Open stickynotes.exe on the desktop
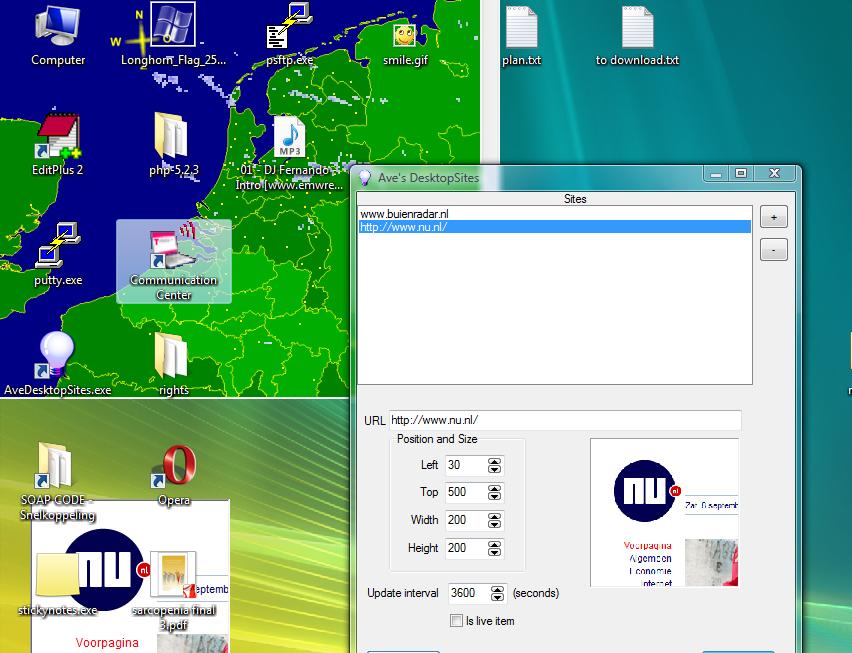The width and height of the screenshot is (852, 653). (57, 575)
